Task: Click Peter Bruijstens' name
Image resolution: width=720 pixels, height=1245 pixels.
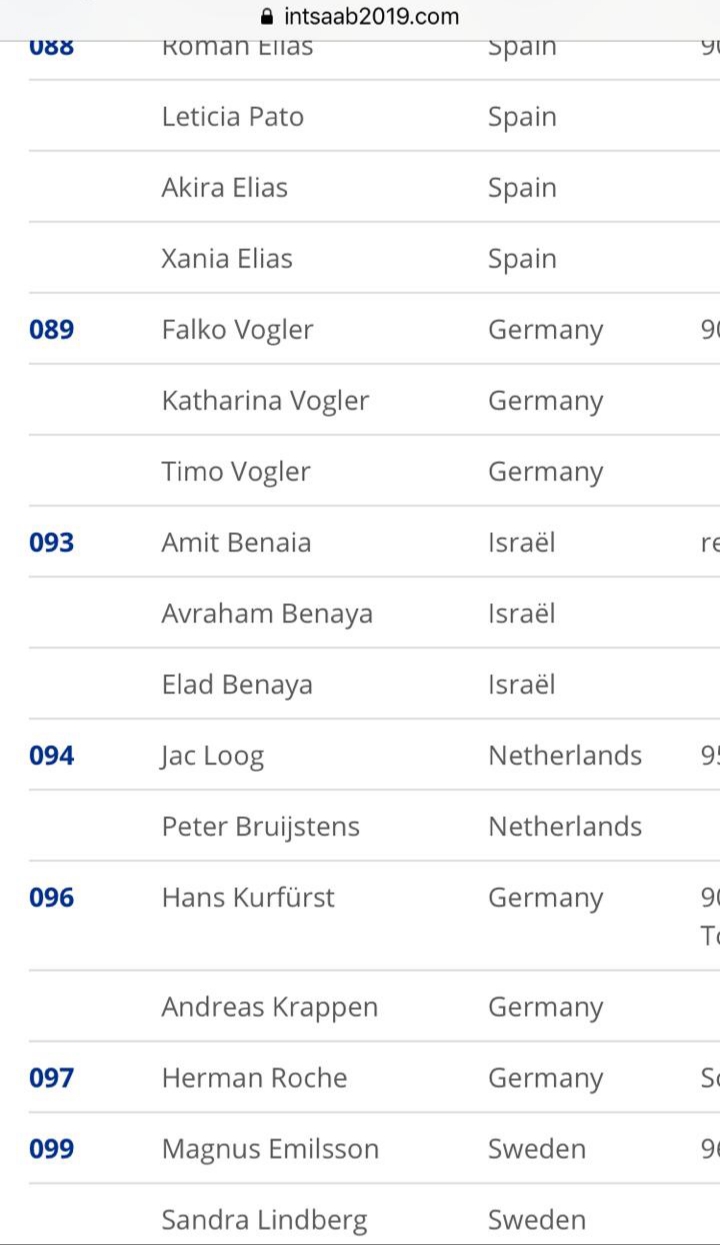Action: coord(260,826)
